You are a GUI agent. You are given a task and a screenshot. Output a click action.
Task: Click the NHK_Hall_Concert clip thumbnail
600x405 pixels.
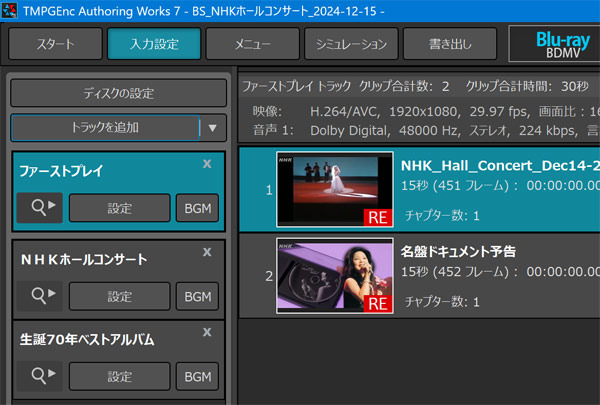click(335, 189)
